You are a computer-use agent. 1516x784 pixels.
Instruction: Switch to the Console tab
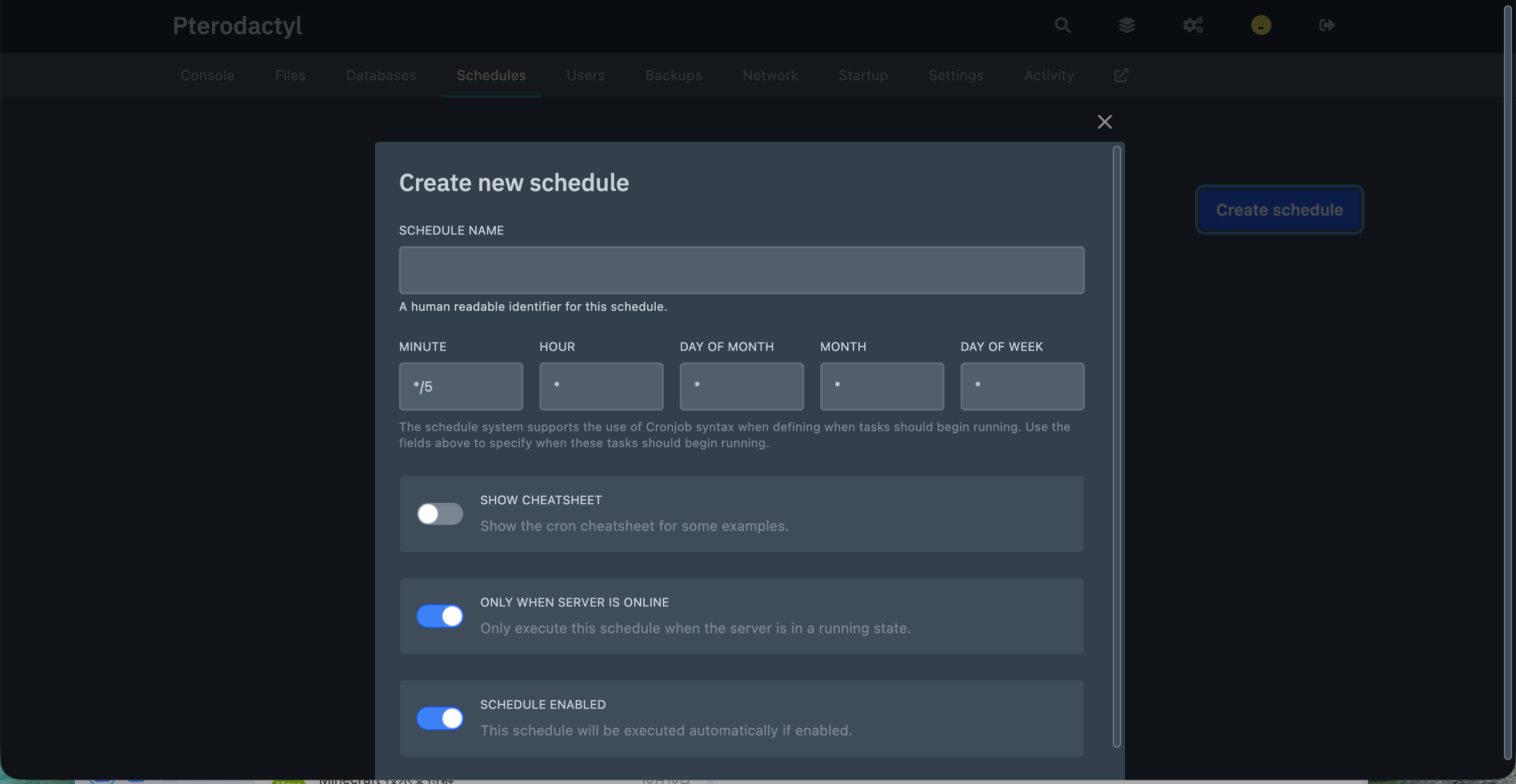click(x=207, y=75)
